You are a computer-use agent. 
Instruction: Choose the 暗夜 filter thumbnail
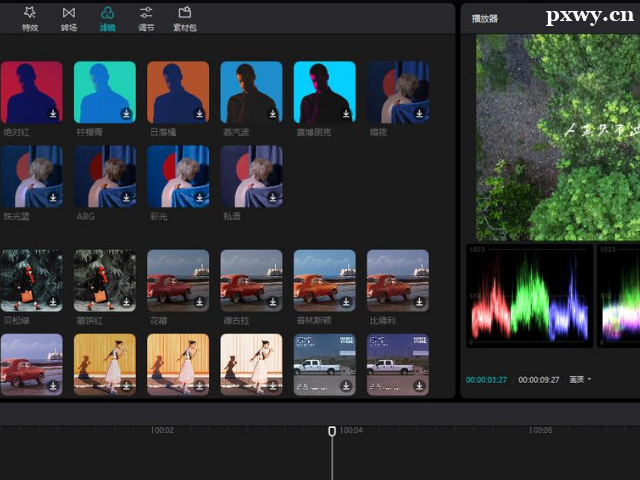point(397,92)
